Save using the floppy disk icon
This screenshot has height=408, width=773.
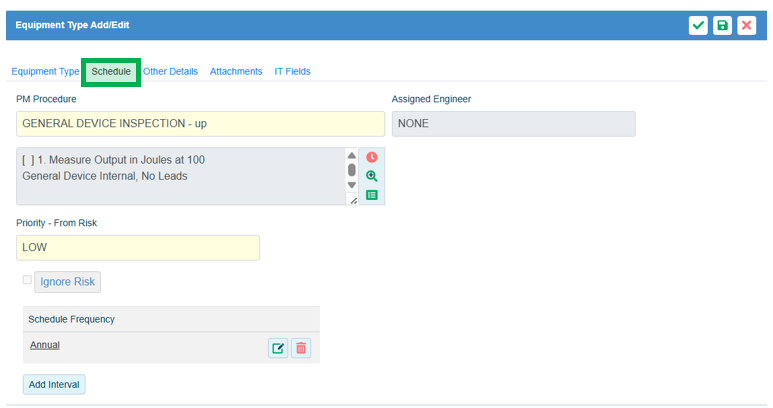[x=722, y=25]
